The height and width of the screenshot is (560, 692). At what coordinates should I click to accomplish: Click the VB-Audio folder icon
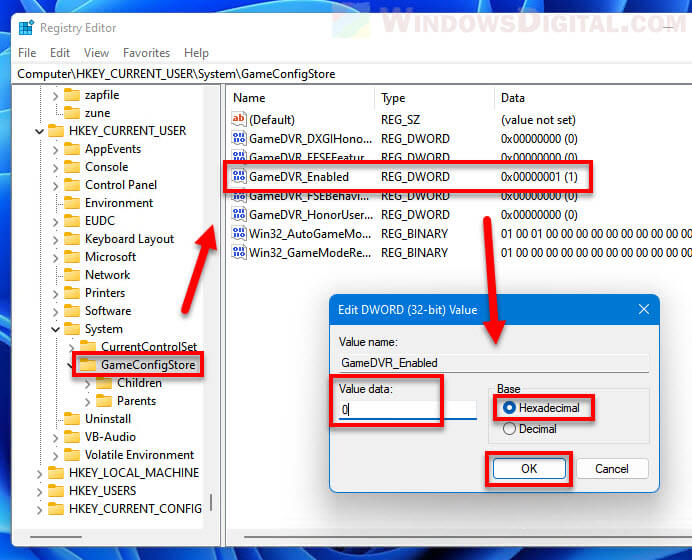click(72, 437)
